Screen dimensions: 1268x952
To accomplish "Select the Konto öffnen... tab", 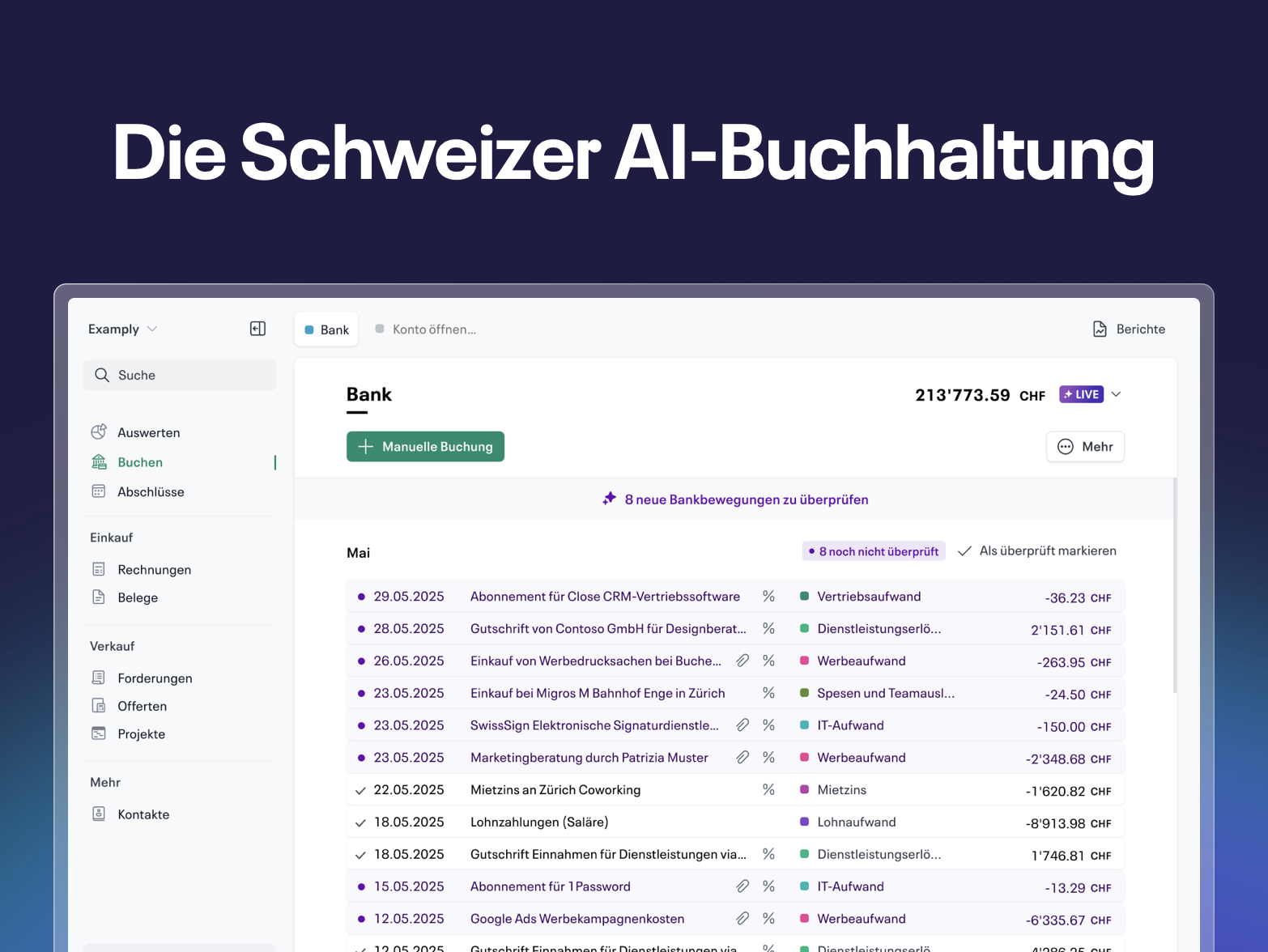I will point(426,329).
